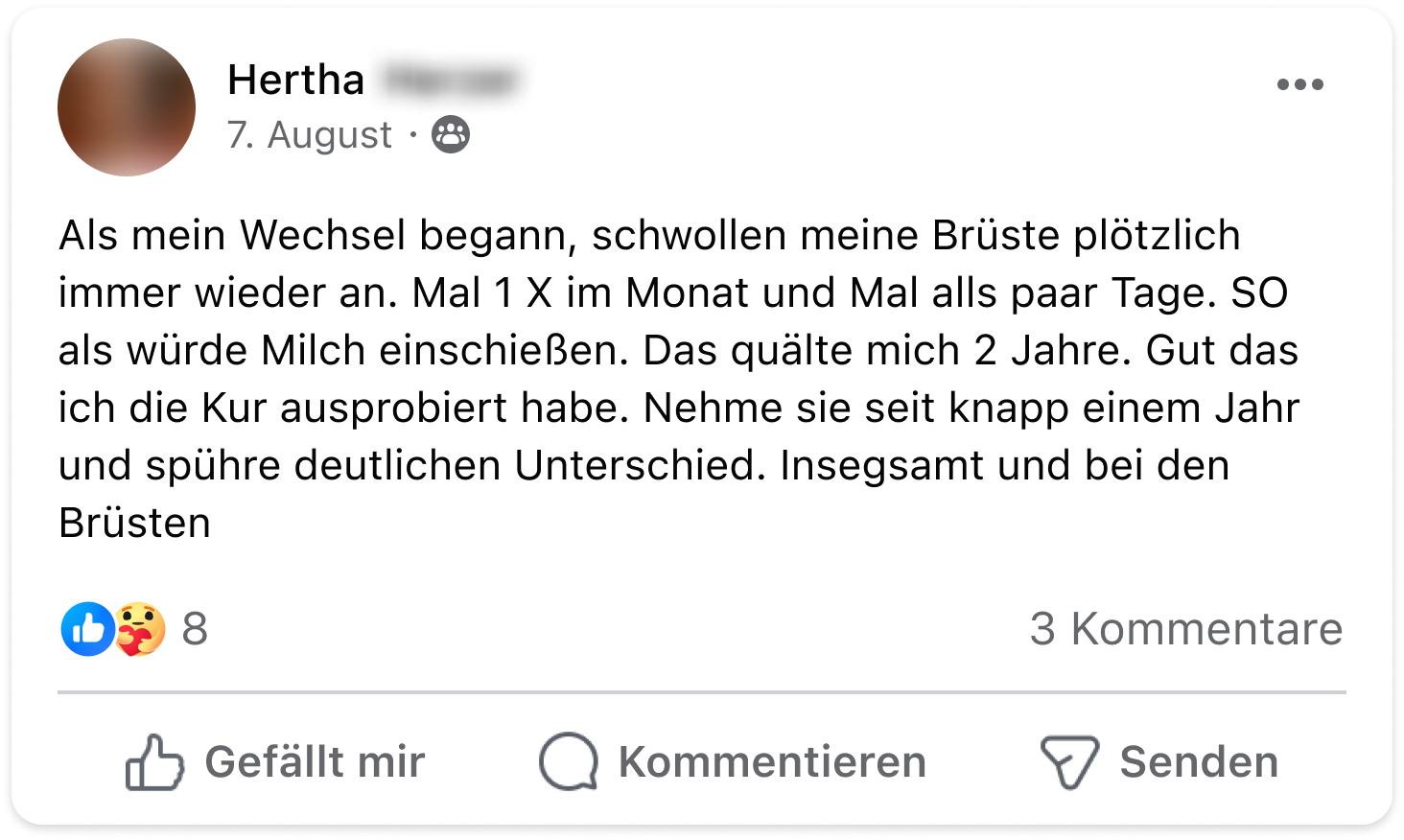Open the post via '7. August' timestamp
The height and width of the screenshot is (840, 1404).
[309, 135]
